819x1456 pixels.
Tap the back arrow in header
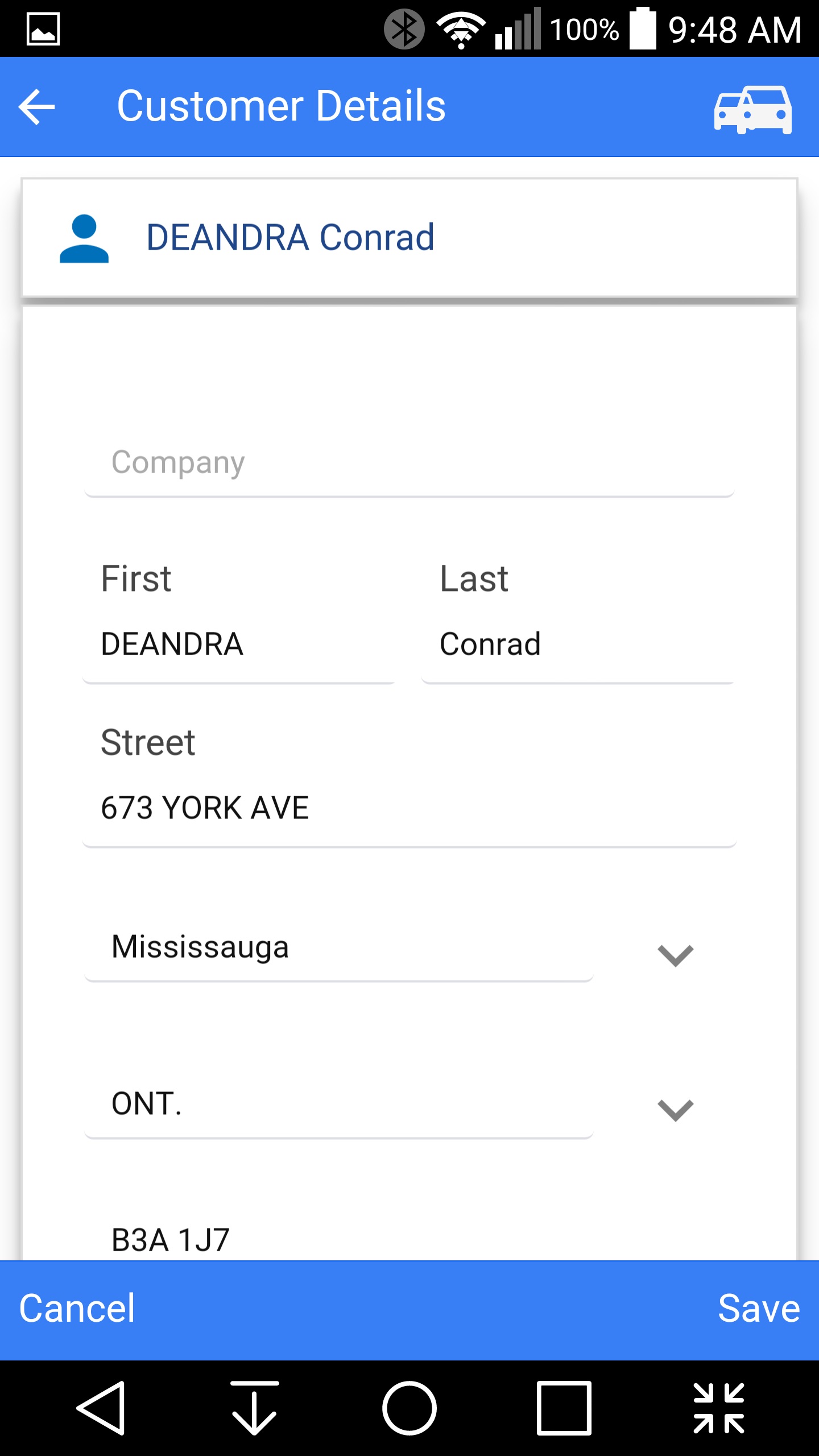click(37, 107)
